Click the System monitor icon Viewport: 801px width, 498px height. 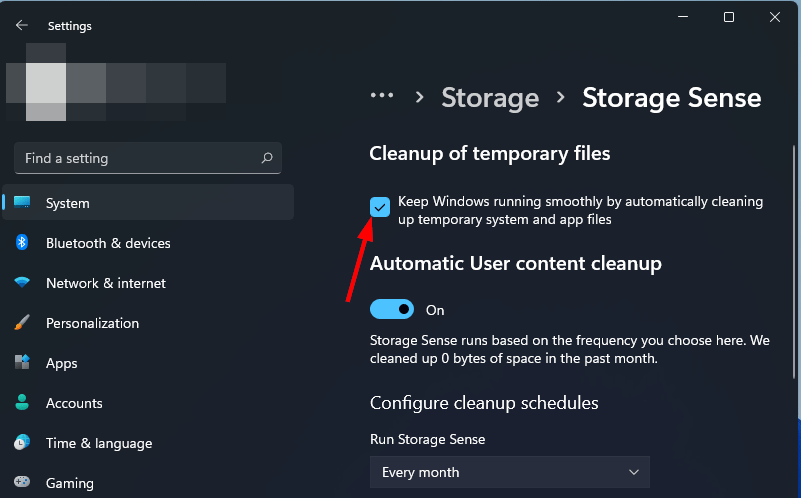(22, 202)
